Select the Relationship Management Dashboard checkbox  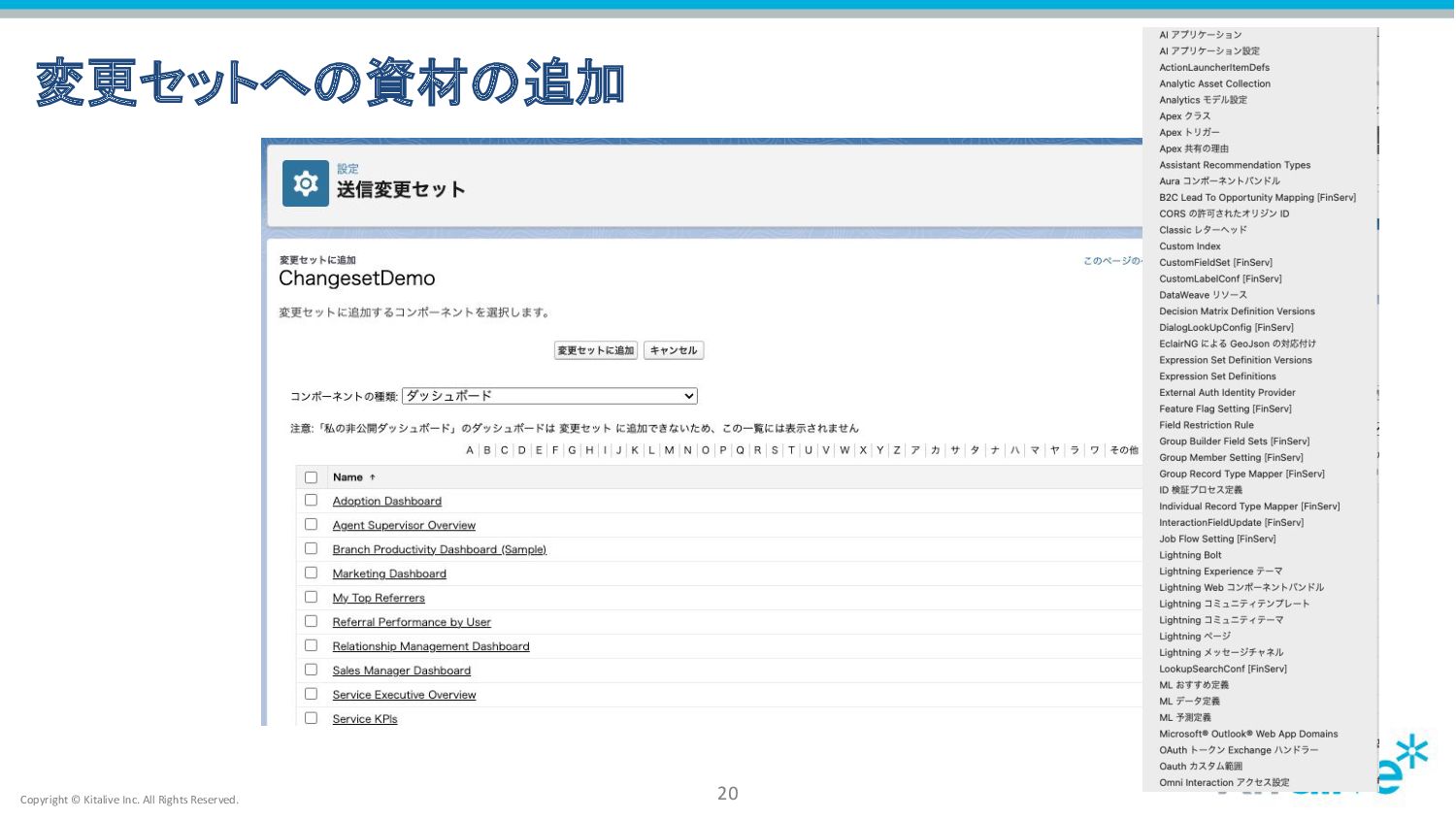(x=311, y=646)
